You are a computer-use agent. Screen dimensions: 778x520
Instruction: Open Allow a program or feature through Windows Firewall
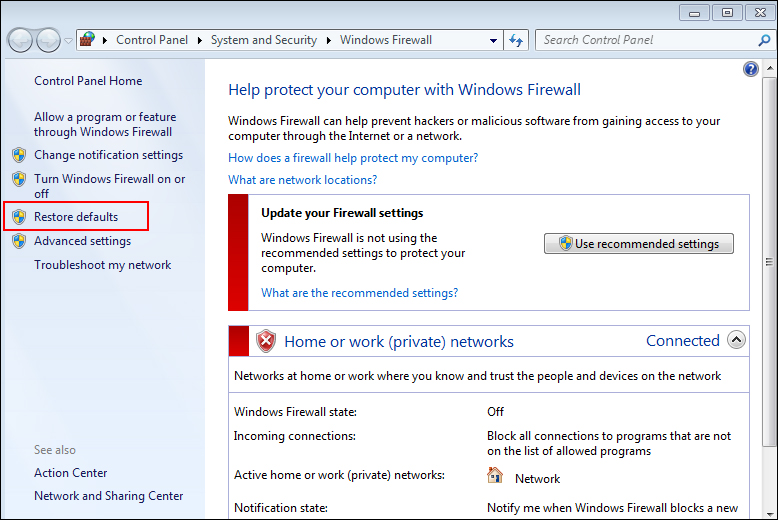[x=105, y=124]
